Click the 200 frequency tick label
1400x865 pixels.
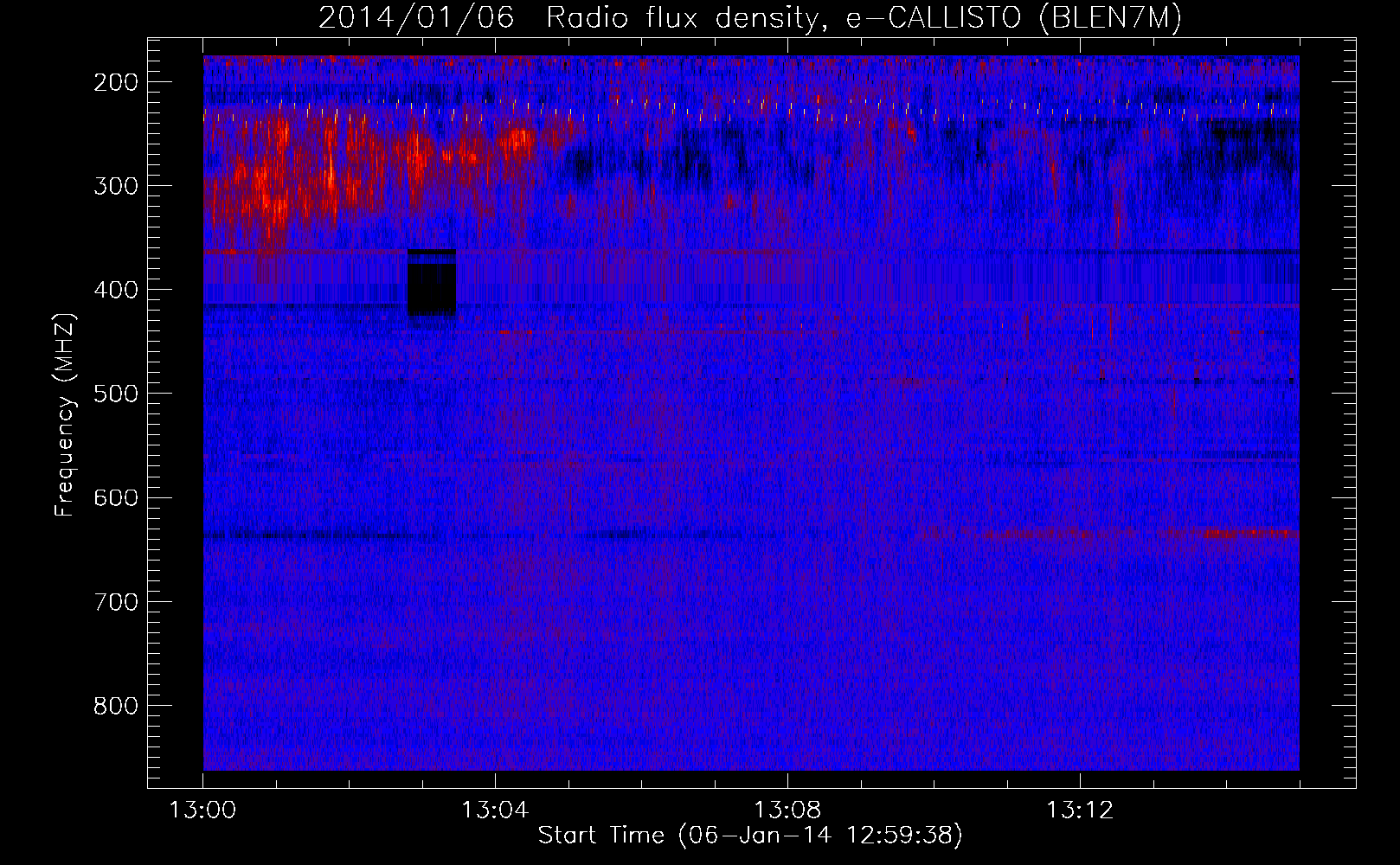116,82
